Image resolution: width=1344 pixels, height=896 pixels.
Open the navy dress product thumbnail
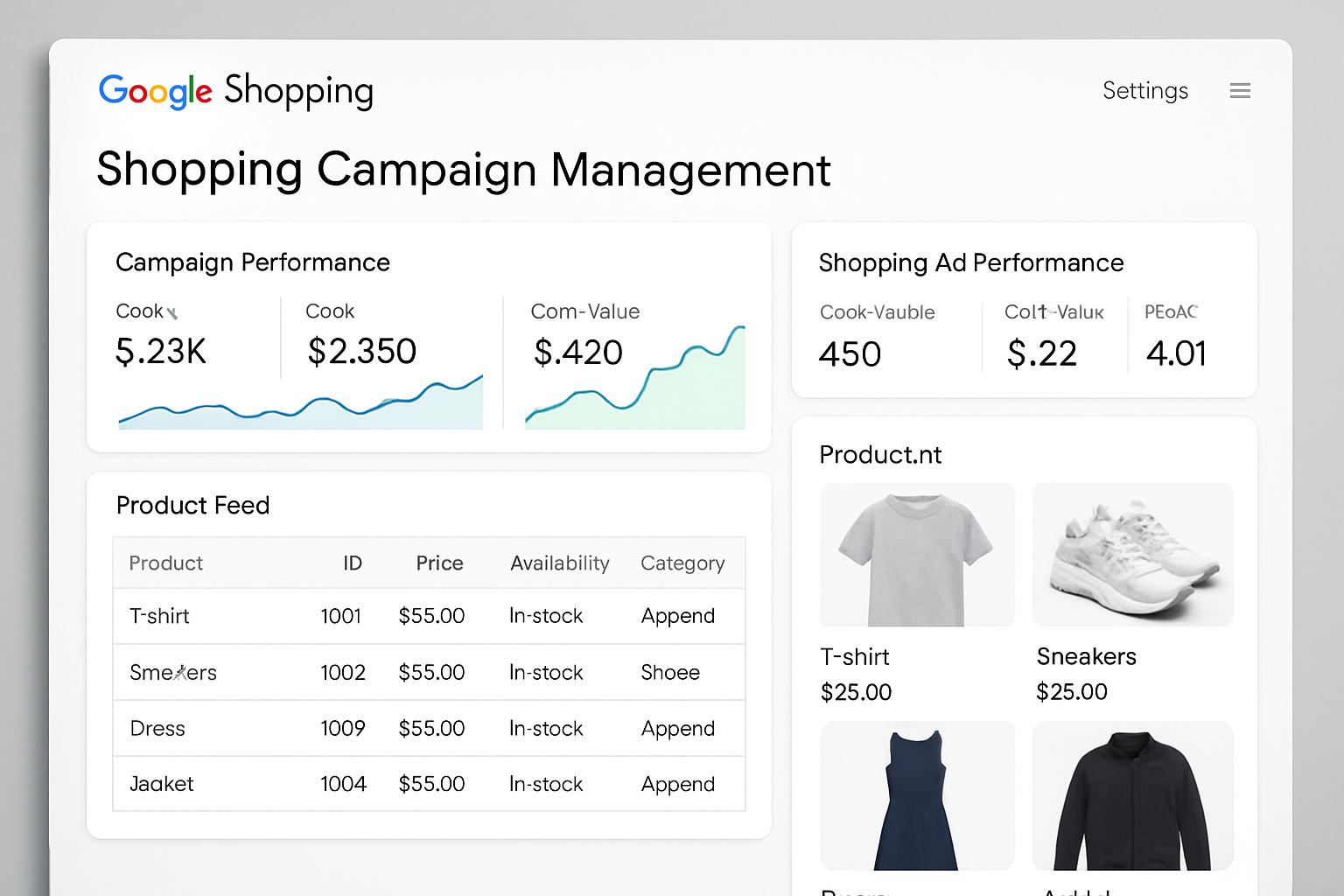coord(918,795)
